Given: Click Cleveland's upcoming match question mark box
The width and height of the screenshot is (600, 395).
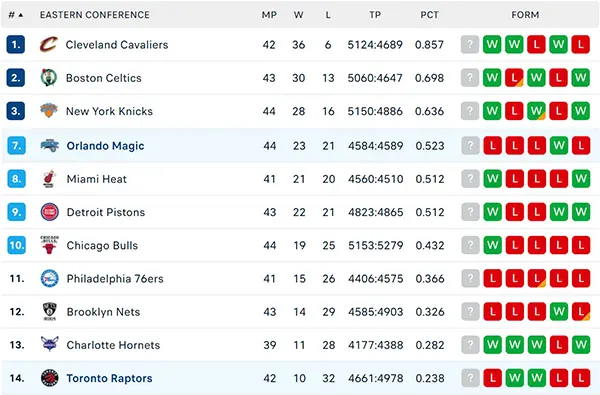Looking at the screenshot, I should (470, 44).
